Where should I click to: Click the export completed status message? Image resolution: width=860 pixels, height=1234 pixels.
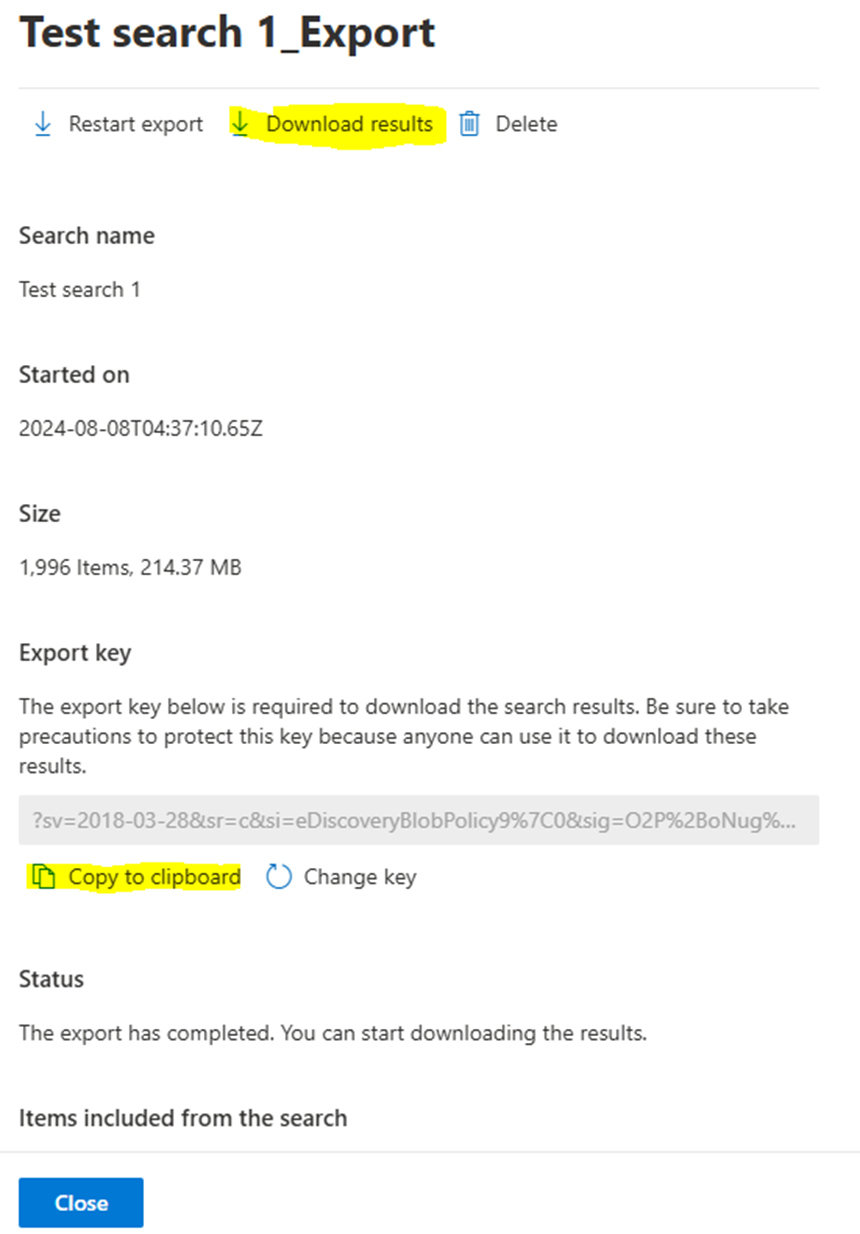[x=333, y=1032]
